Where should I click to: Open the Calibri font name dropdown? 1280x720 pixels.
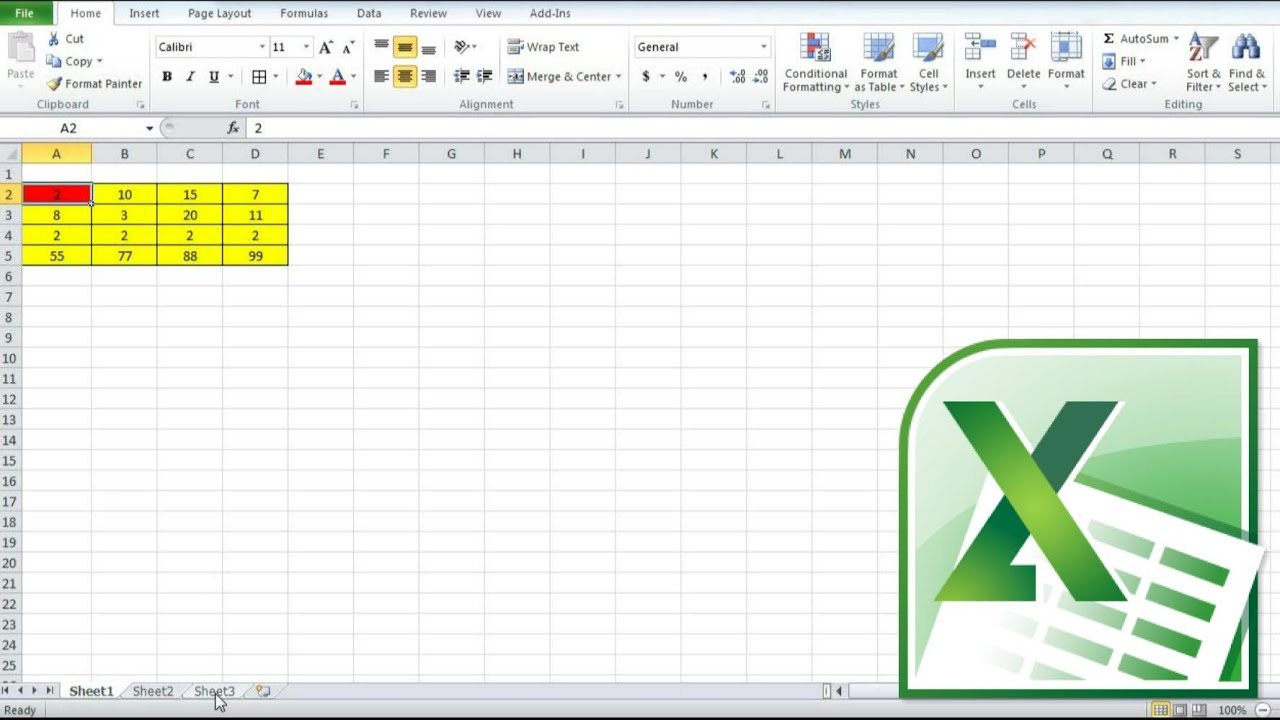click(262, 47)
